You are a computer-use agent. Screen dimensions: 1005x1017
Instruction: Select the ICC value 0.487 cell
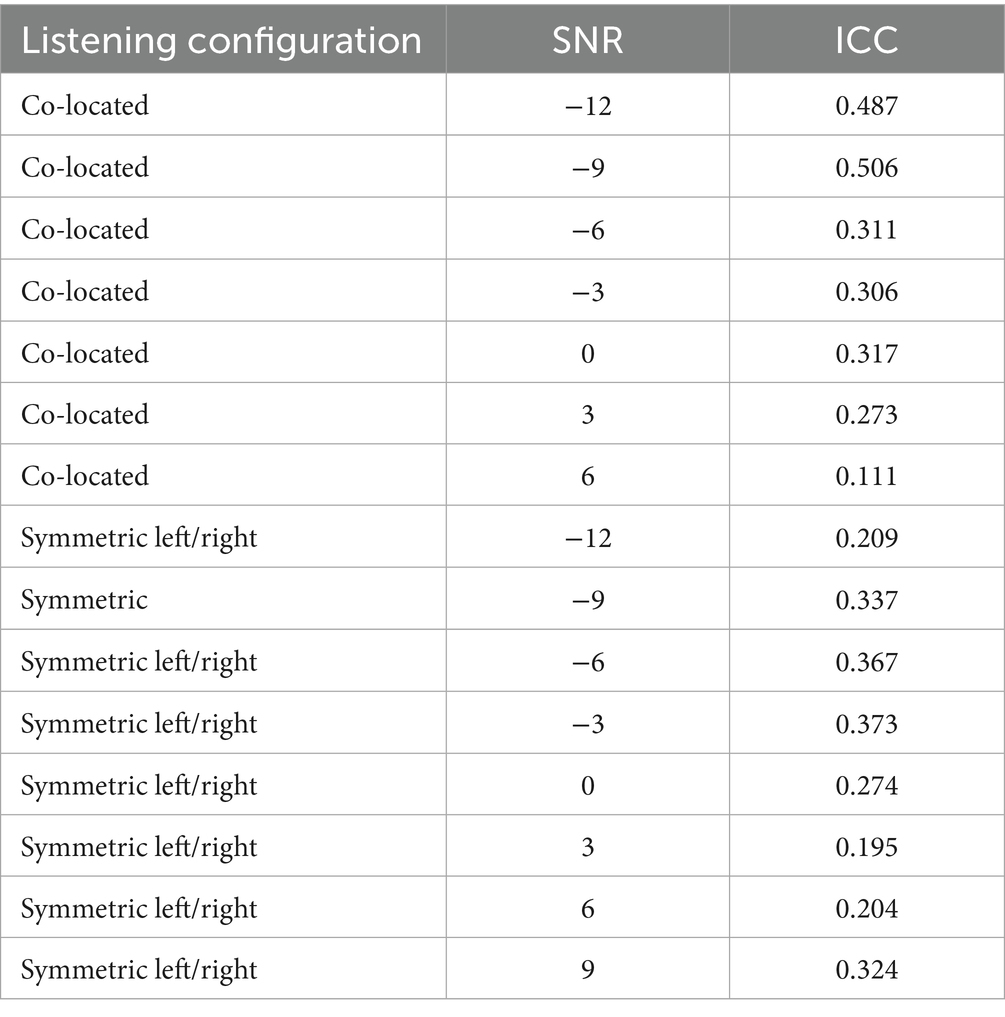pyautogui.click(x=866, y=105)
